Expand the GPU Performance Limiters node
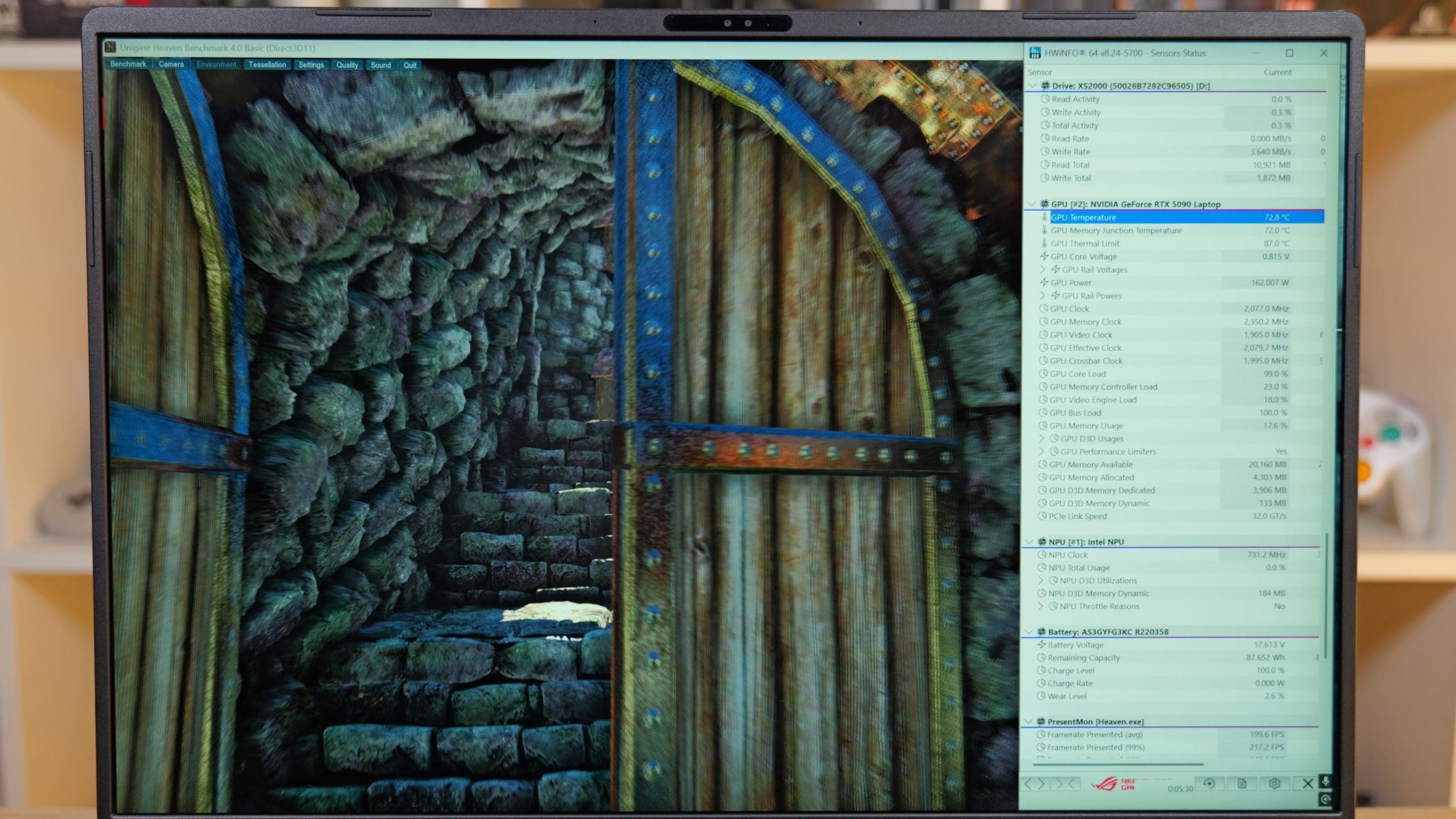Image resolution: width=1456 pixels, height=819 pixels. (x=1042, y=451)
